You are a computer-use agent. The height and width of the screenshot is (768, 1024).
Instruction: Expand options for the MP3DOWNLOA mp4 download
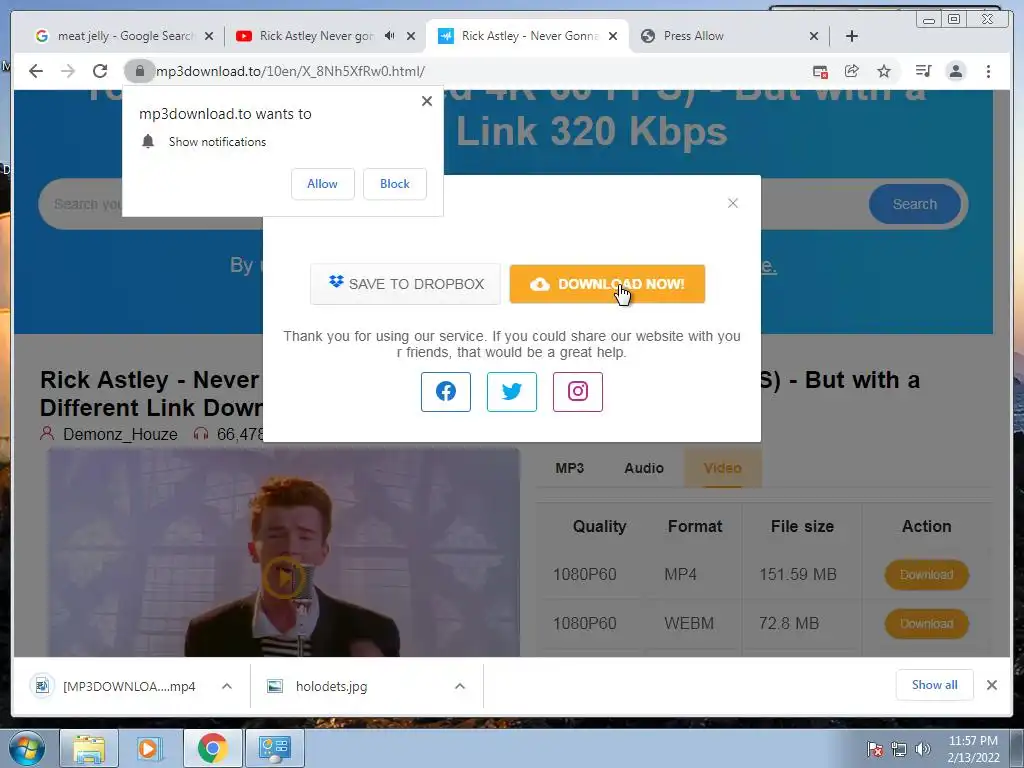[x=227, y=686]
